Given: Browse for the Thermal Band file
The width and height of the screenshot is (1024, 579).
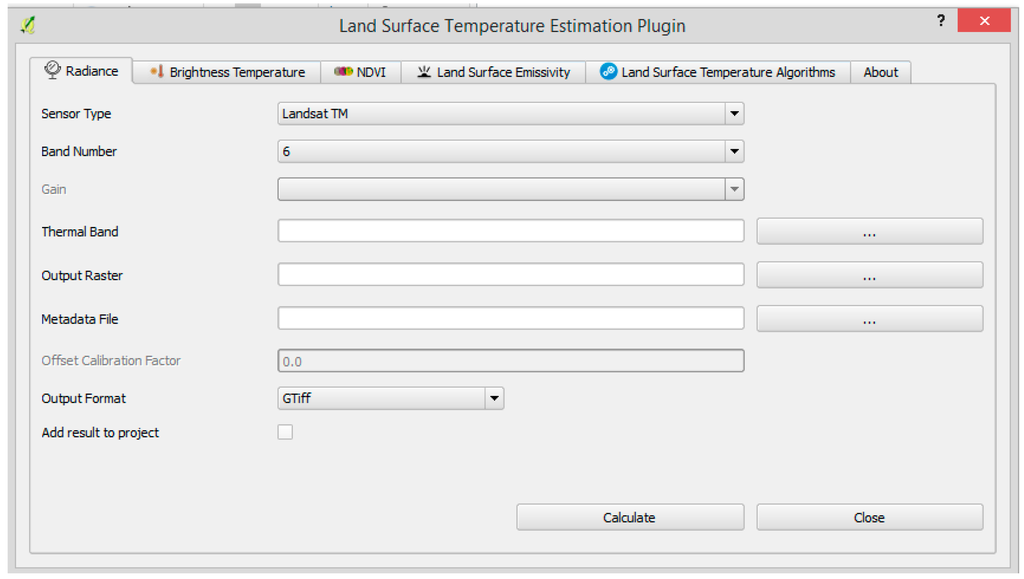Looking at the screenshot, I should [x=869, y=232].
